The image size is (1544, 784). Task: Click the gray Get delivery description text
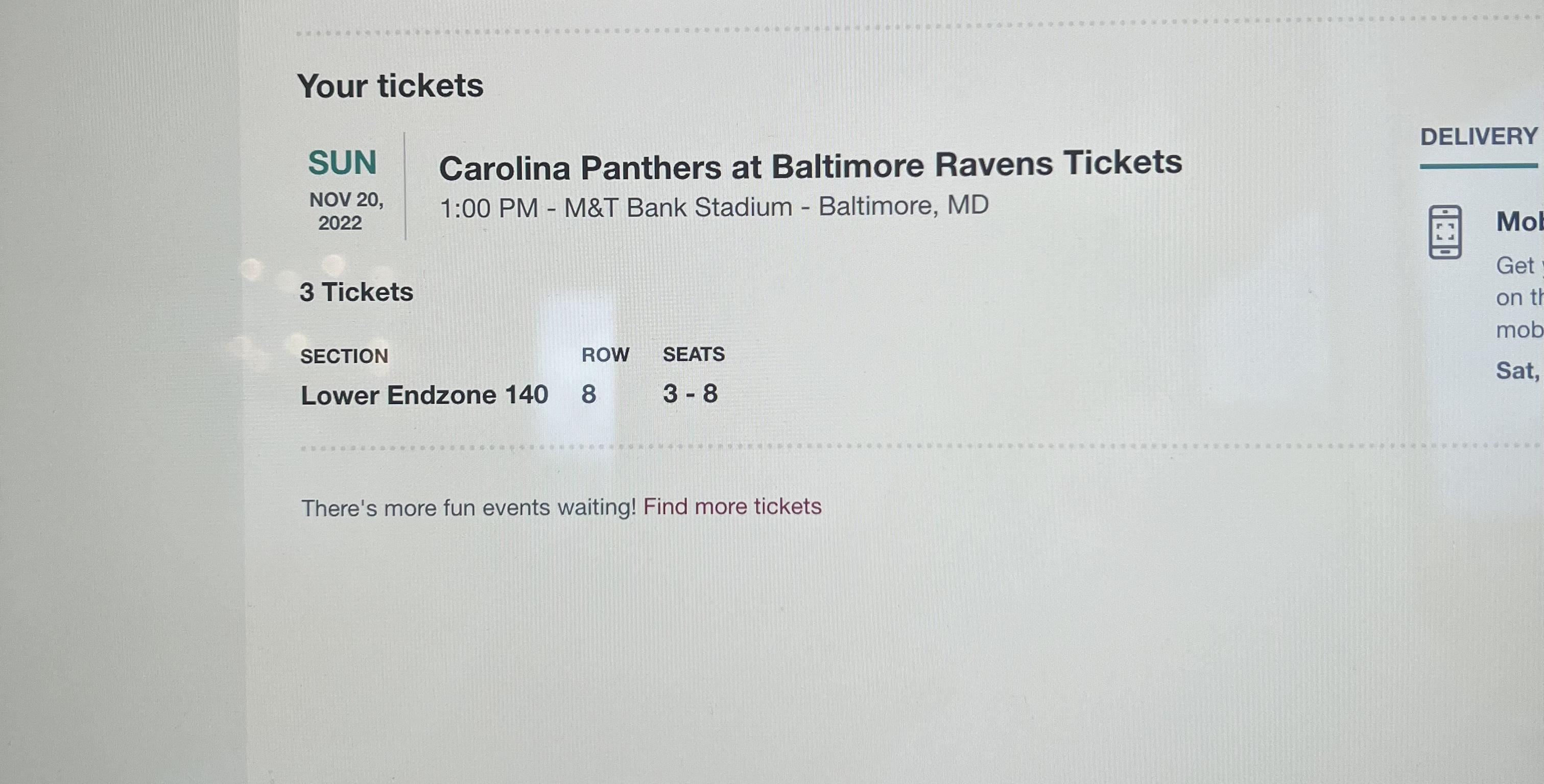coord(1519,298)
